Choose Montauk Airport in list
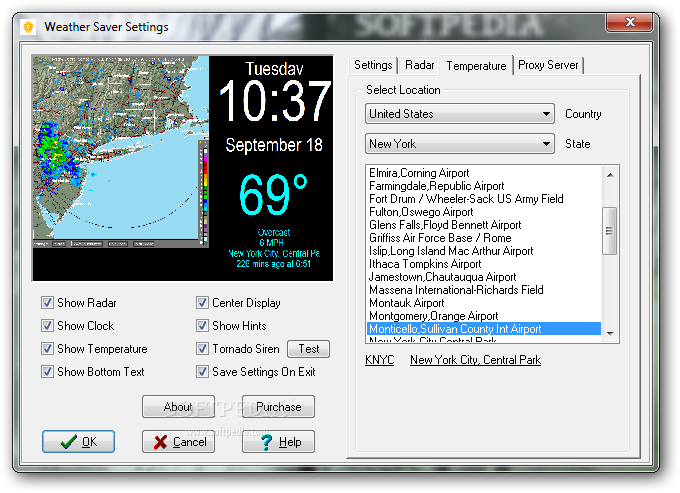The width and height of the screenshot is (680, 493). pos(484,303)
